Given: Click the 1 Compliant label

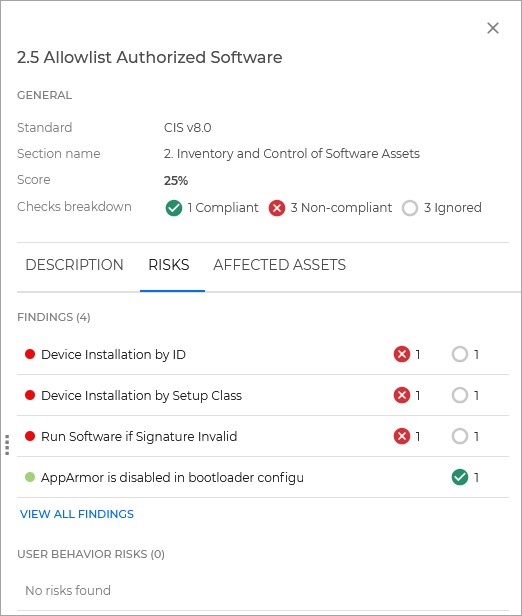Looking at the screenshot, I should (x=223, y=207).
